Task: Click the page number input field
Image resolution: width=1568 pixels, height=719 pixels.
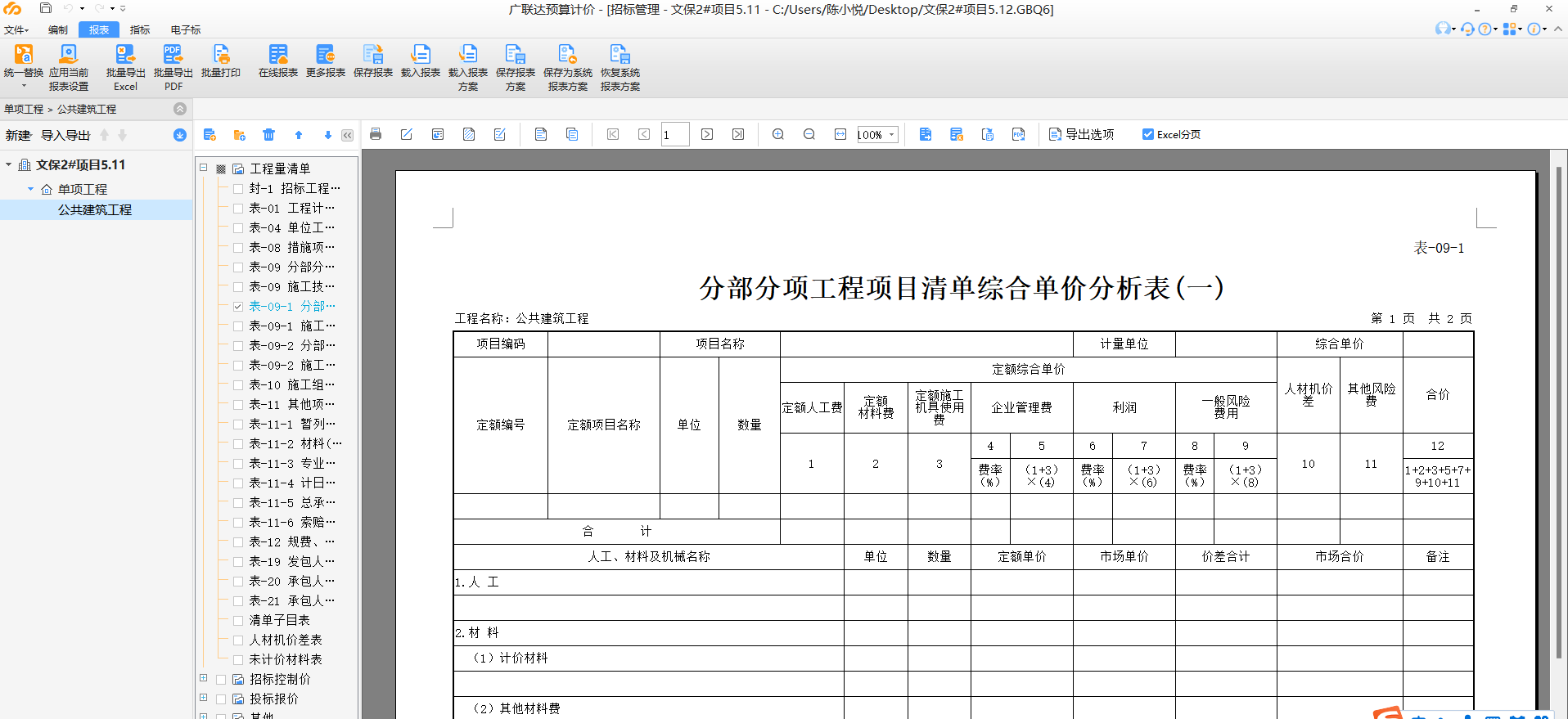Action: coord(675,135)
